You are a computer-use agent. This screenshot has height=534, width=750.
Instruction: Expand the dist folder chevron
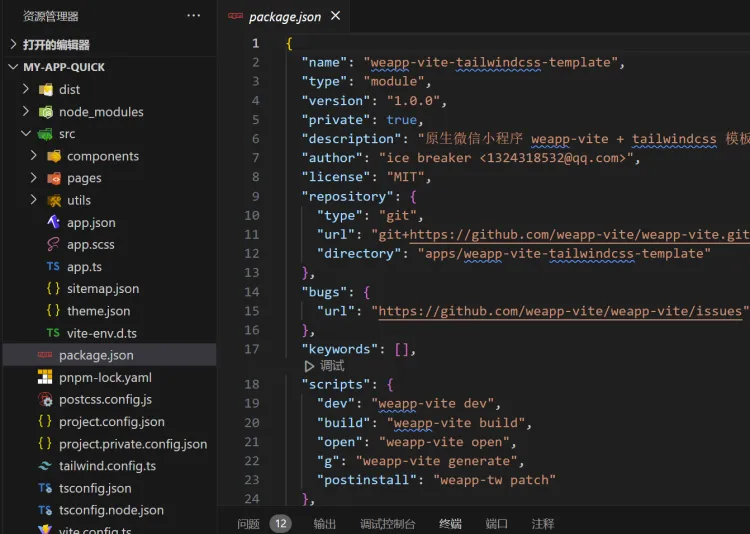tap(26, 89)
